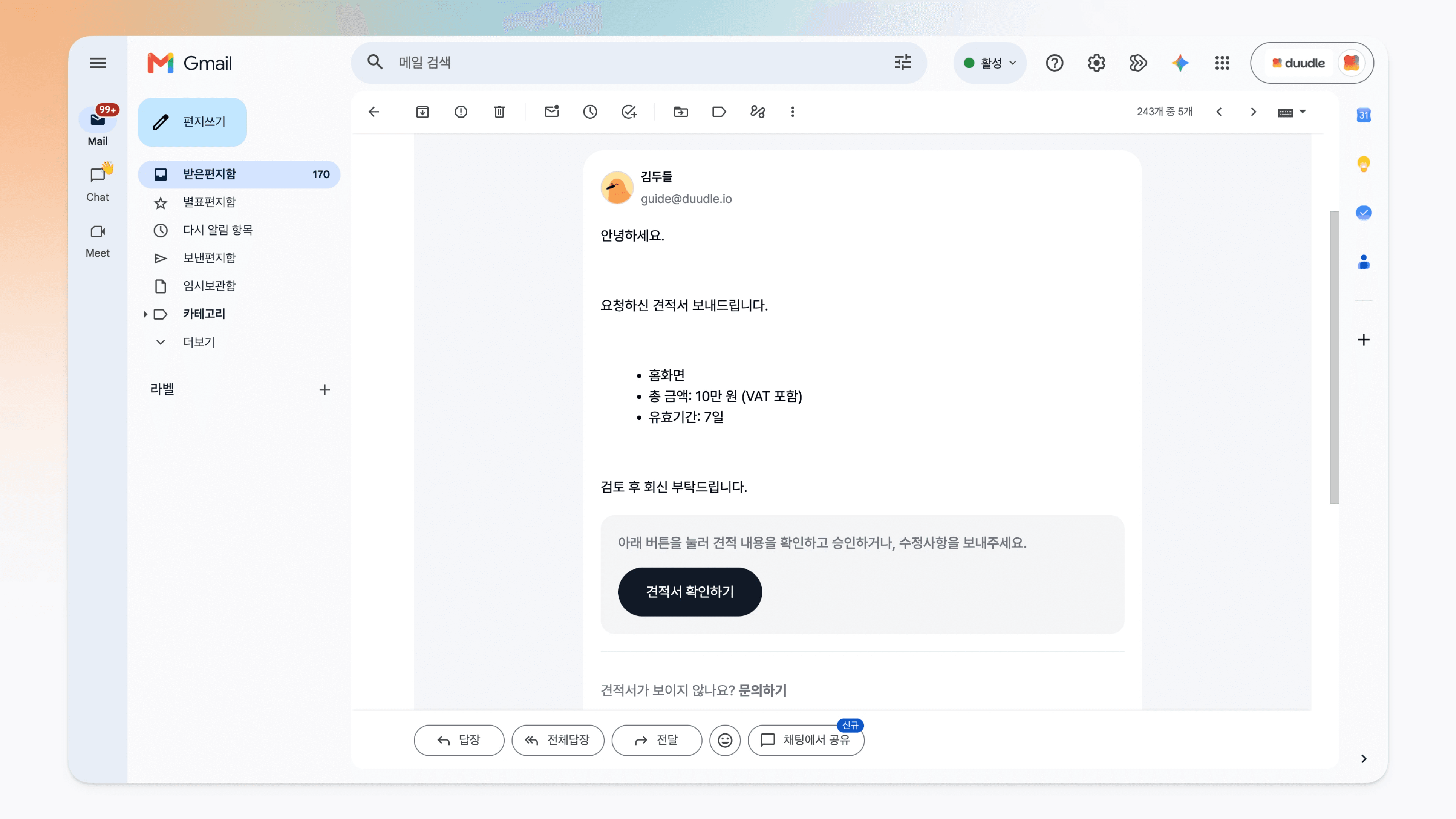Archive this email
Viewport: 1456px width, 819px height.
(x=422, y=112)
